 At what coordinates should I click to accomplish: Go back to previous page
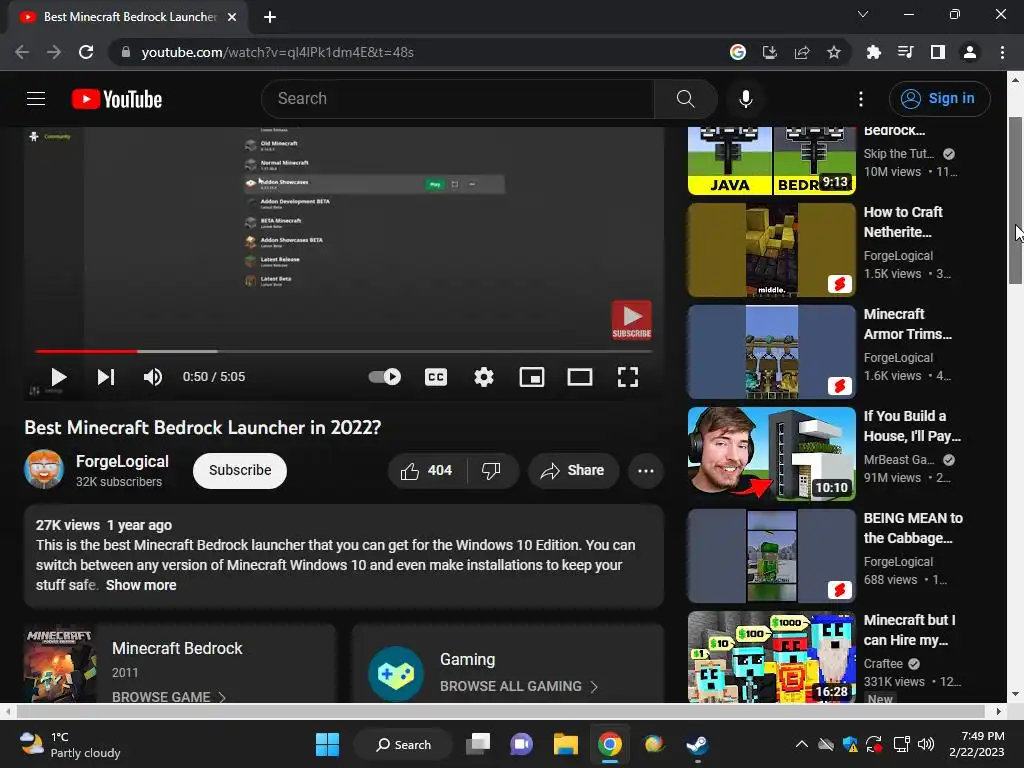pos(22,52)
